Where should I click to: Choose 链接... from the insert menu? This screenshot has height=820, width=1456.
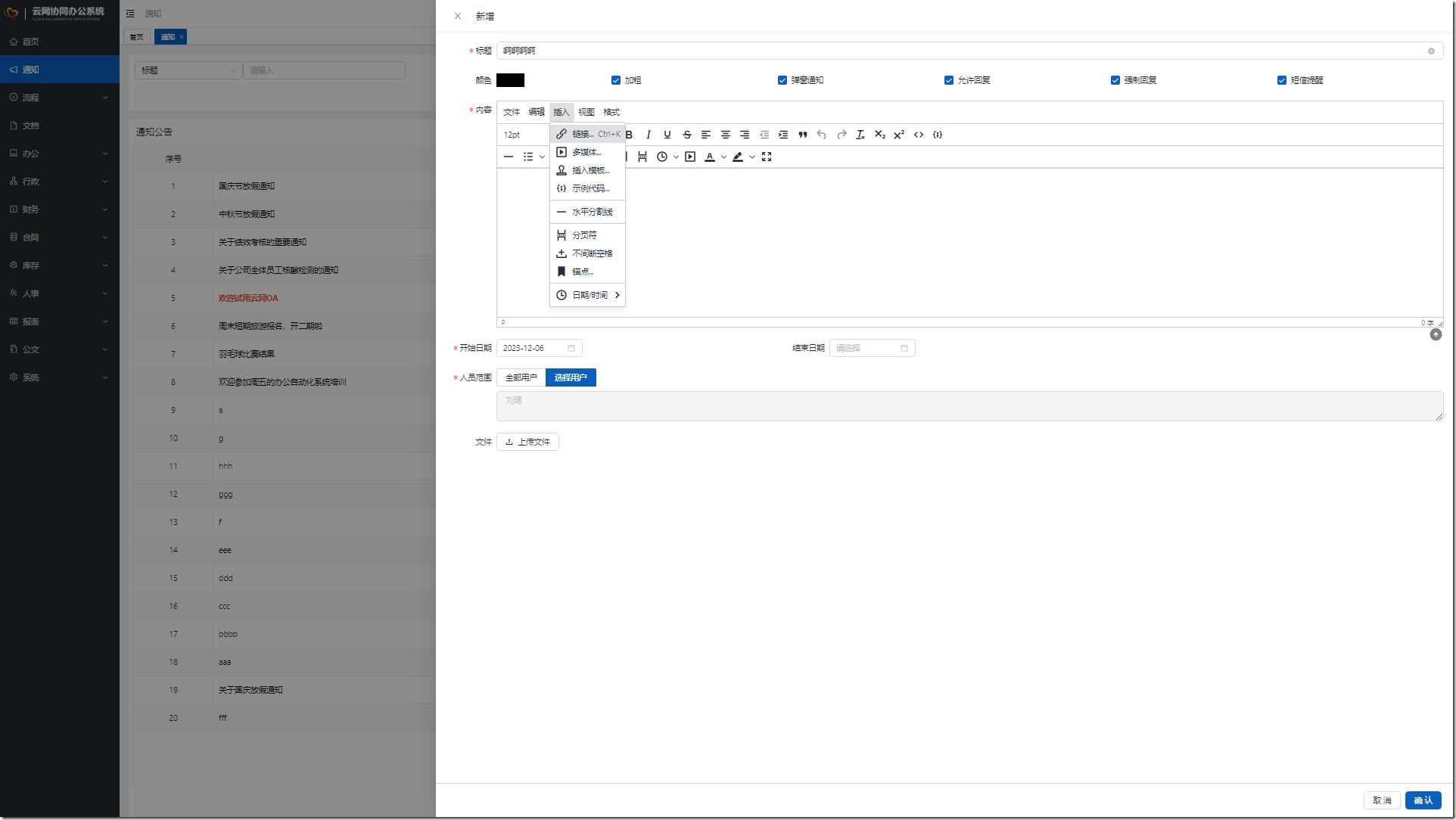coord(588,134)
